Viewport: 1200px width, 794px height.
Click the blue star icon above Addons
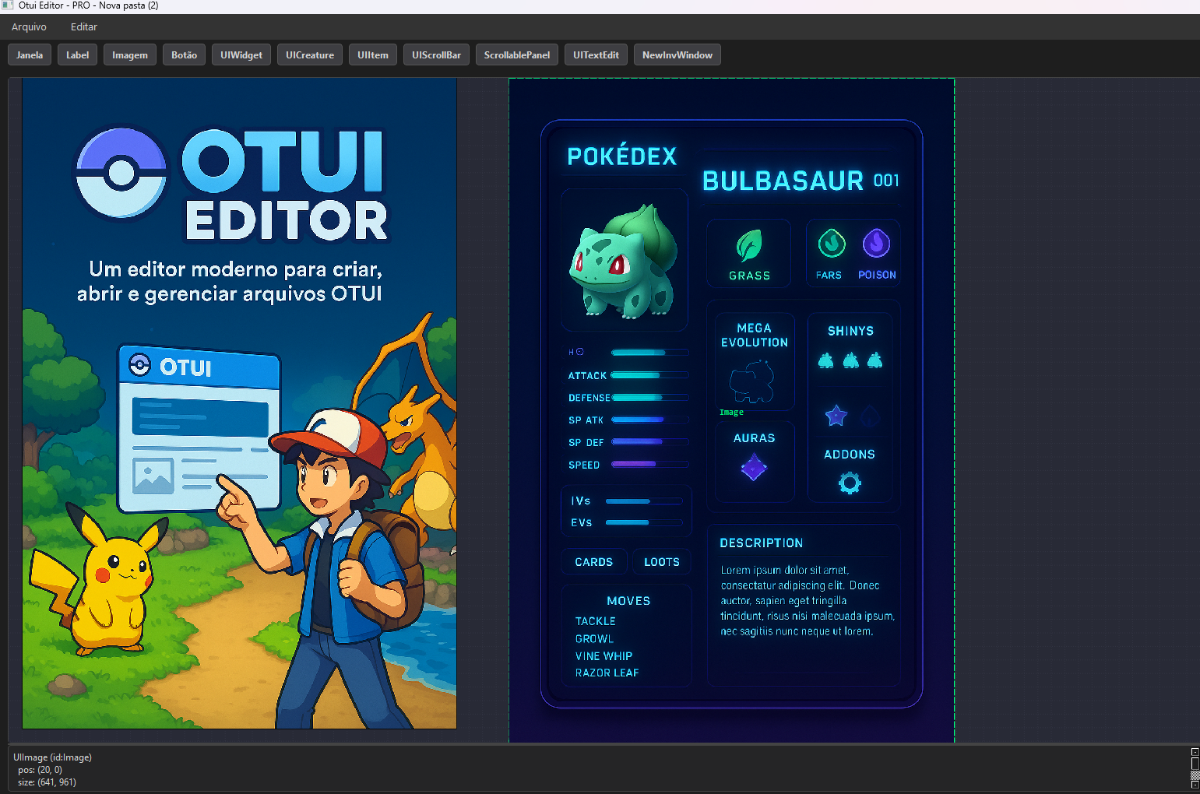(835, 416)
